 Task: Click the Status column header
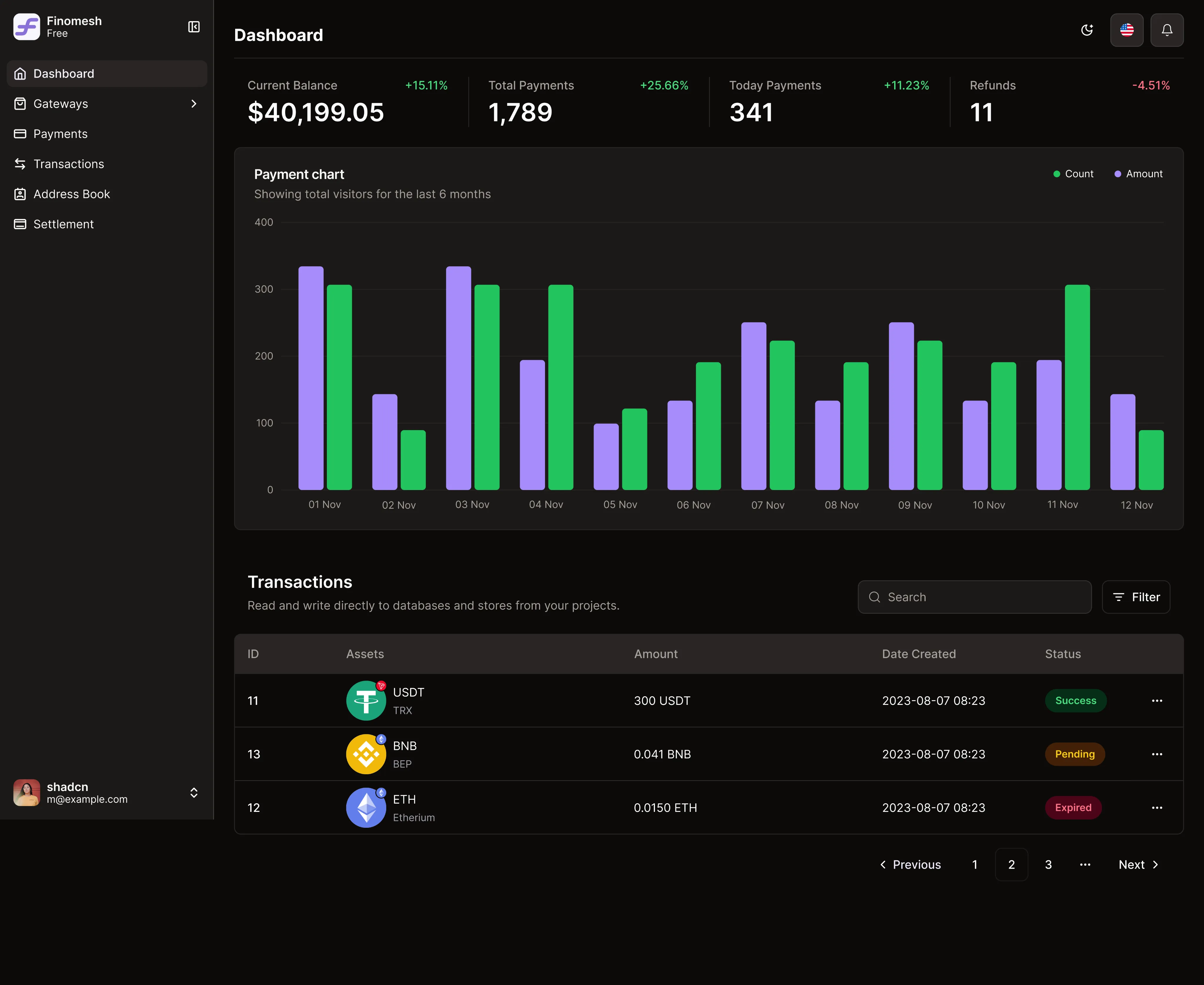tap(1063, 654)
